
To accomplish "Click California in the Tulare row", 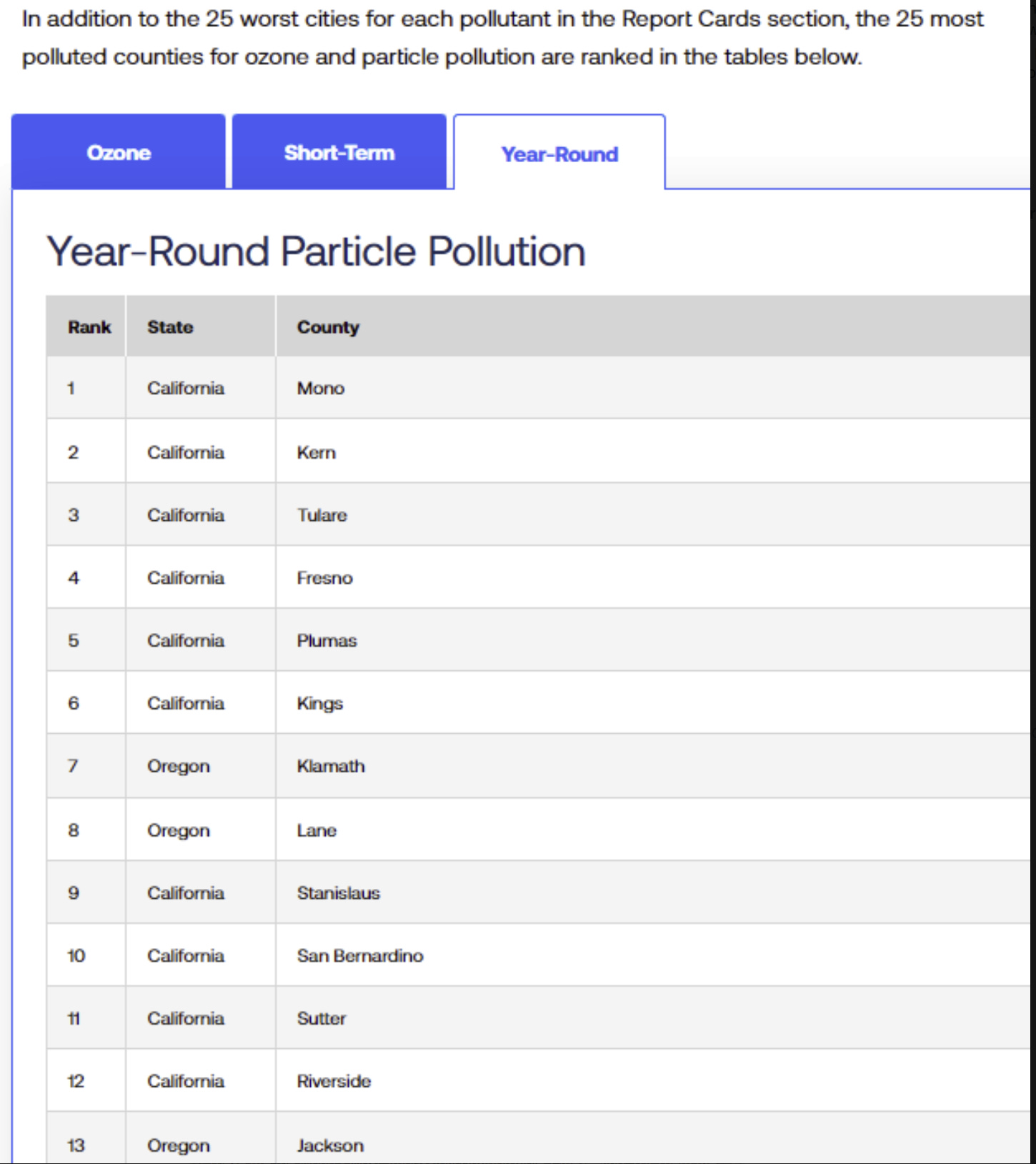I will (186, 515).
